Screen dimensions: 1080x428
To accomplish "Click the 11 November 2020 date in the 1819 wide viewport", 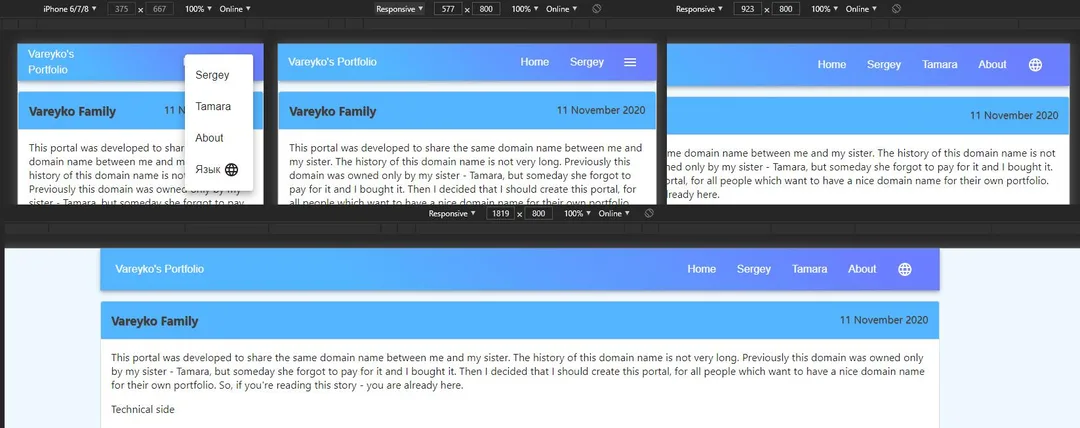I will (884, 320).
